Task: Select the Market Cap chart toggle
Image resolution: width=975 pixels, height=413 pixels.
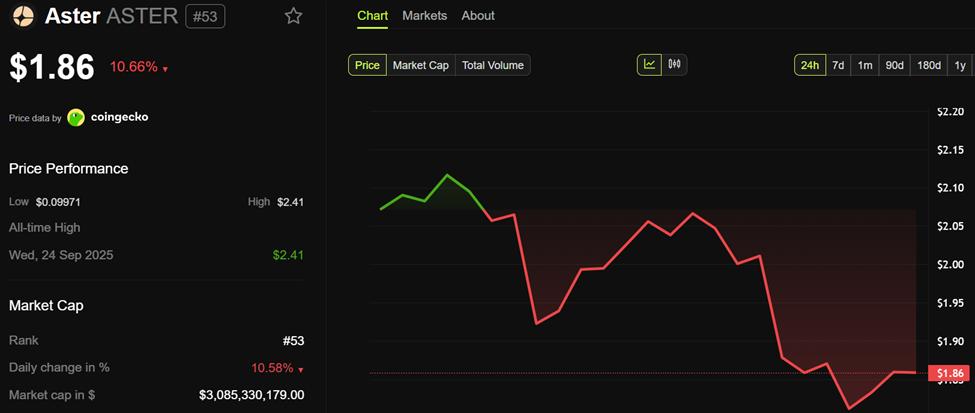Action: tap(420, 65)
